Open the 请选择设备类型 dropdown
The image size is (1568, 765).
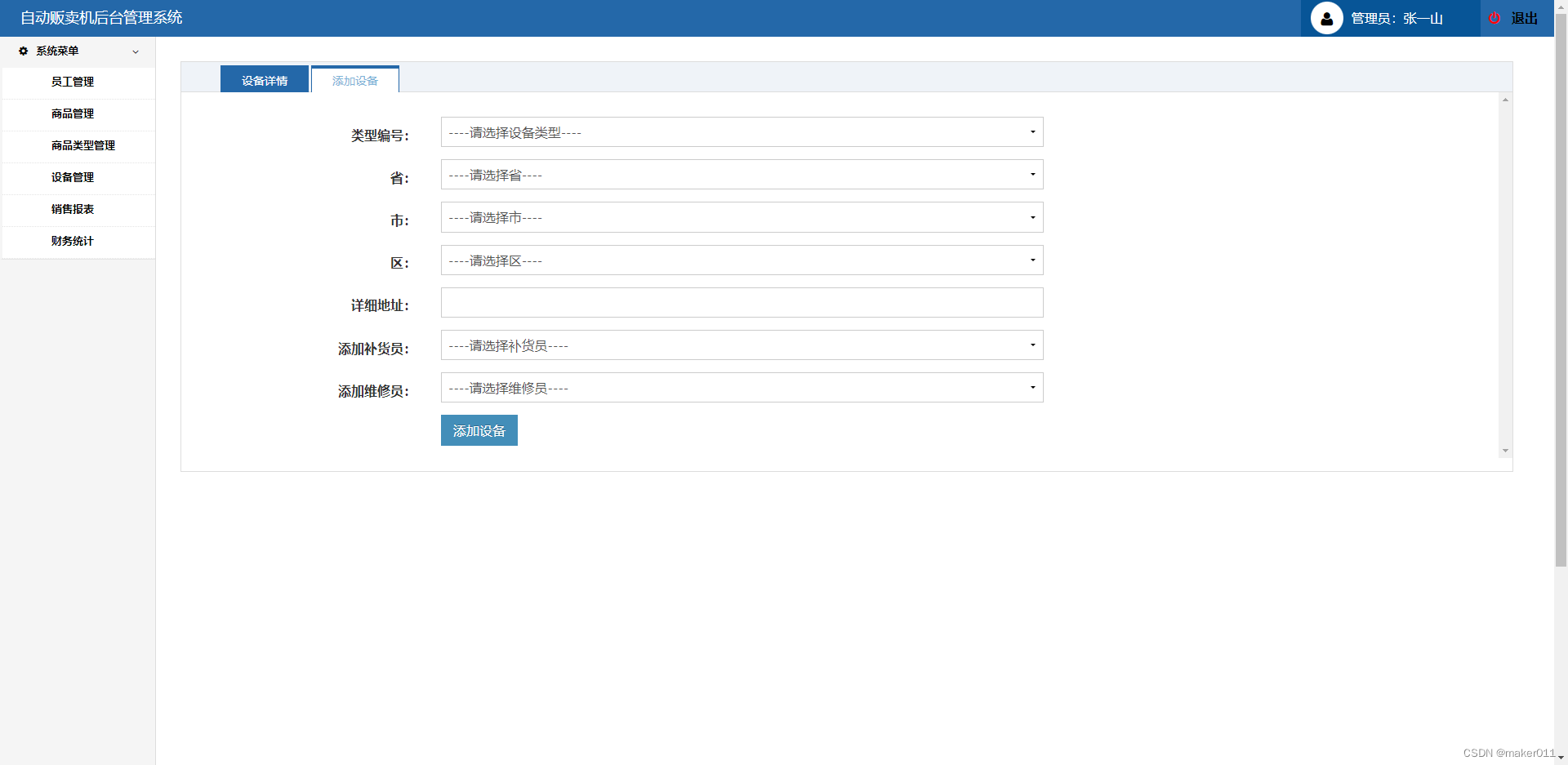click(742, 132)
